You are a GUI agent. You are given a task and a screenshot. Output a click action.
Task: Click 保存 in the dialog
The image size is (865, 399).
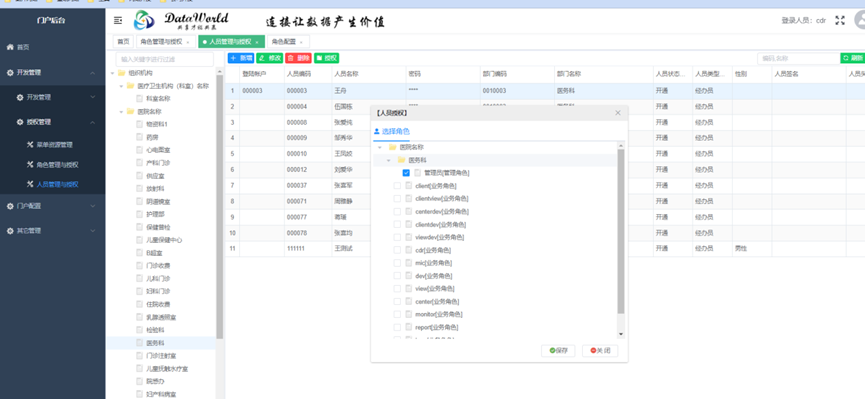[559, 350]
